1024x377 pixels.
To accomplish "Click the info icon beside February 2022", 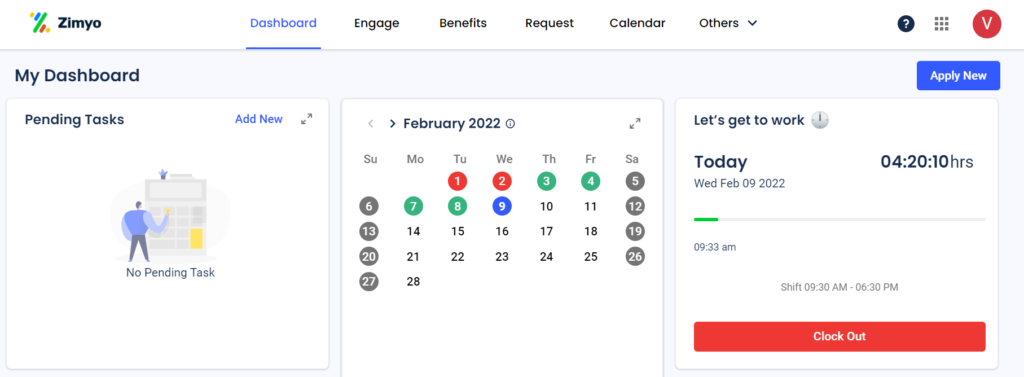I will click(x=511, y=123).
